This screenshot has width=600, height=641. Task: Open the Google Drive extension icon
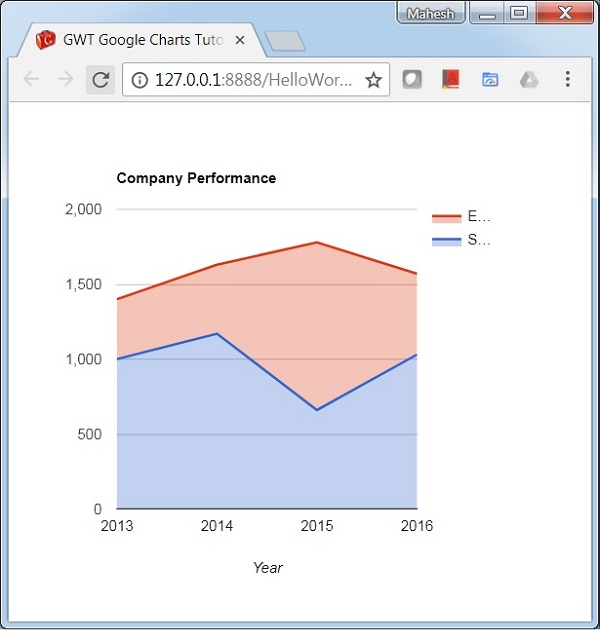click(529, 80)
